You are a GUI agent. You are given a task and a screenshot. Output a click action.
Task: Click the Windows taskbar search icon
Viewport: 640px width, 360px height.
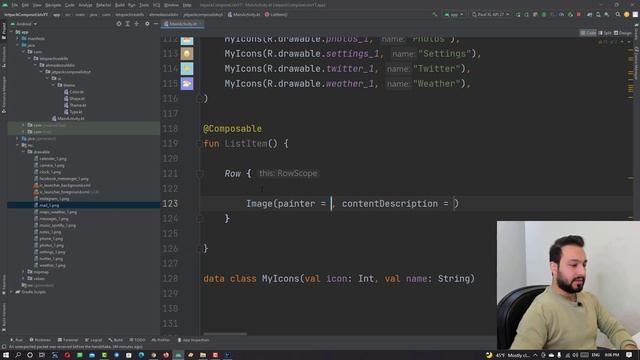click(x=18, y=355)
